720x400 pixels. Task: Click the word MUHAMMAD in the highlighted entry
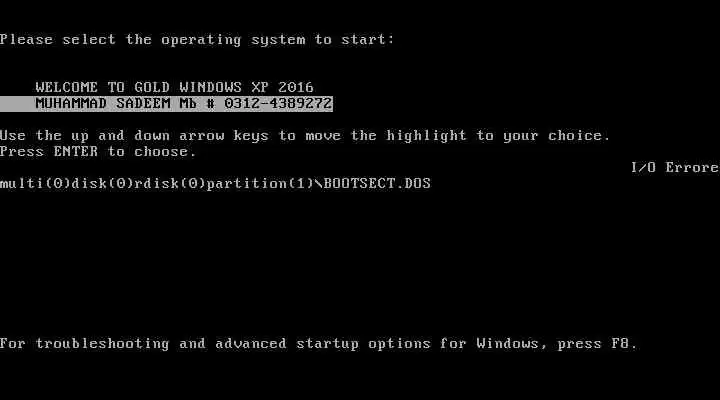tap(71, 104)
